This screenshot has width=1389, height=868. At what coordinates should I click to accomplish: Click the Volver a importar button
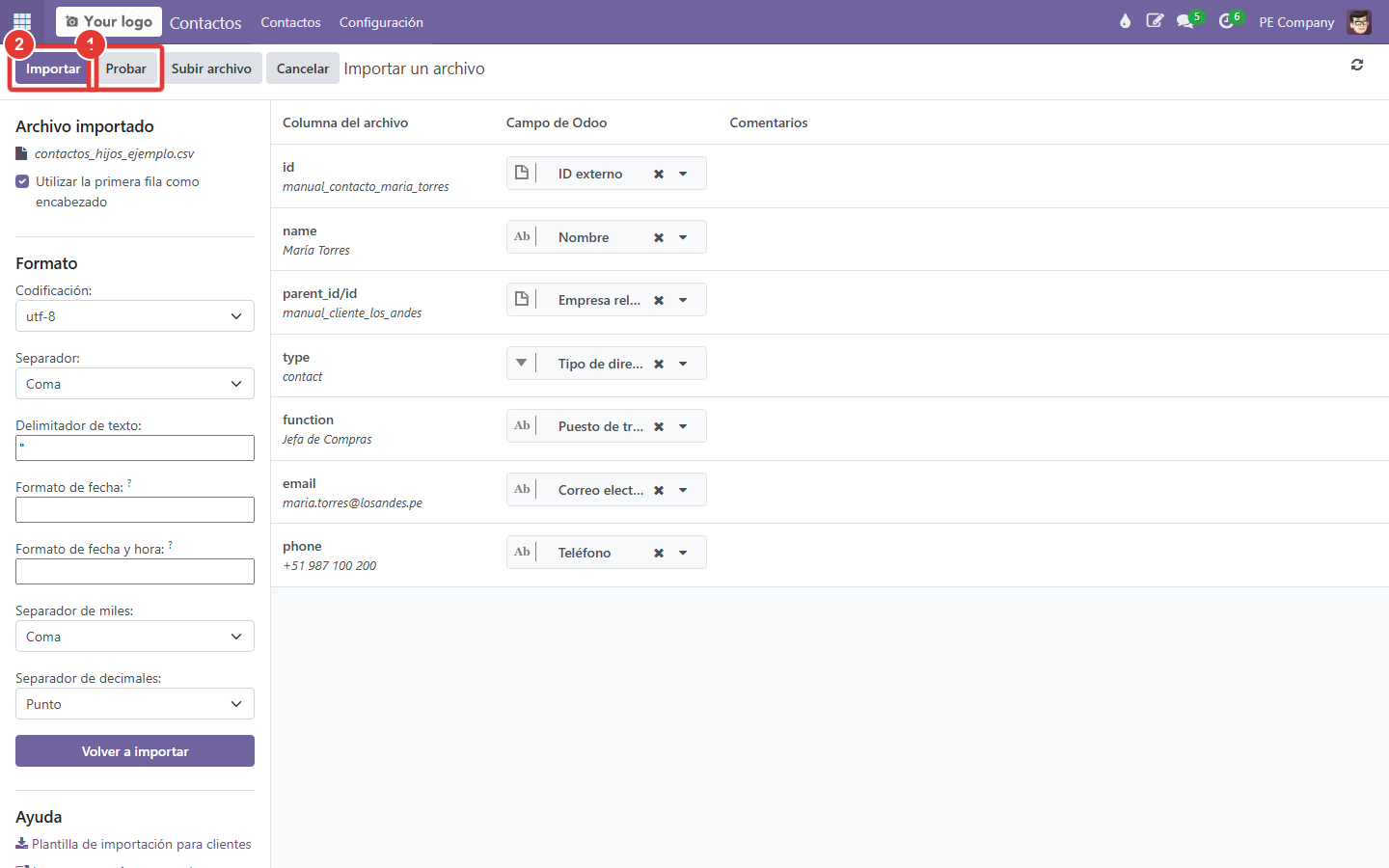click(135, 751)
